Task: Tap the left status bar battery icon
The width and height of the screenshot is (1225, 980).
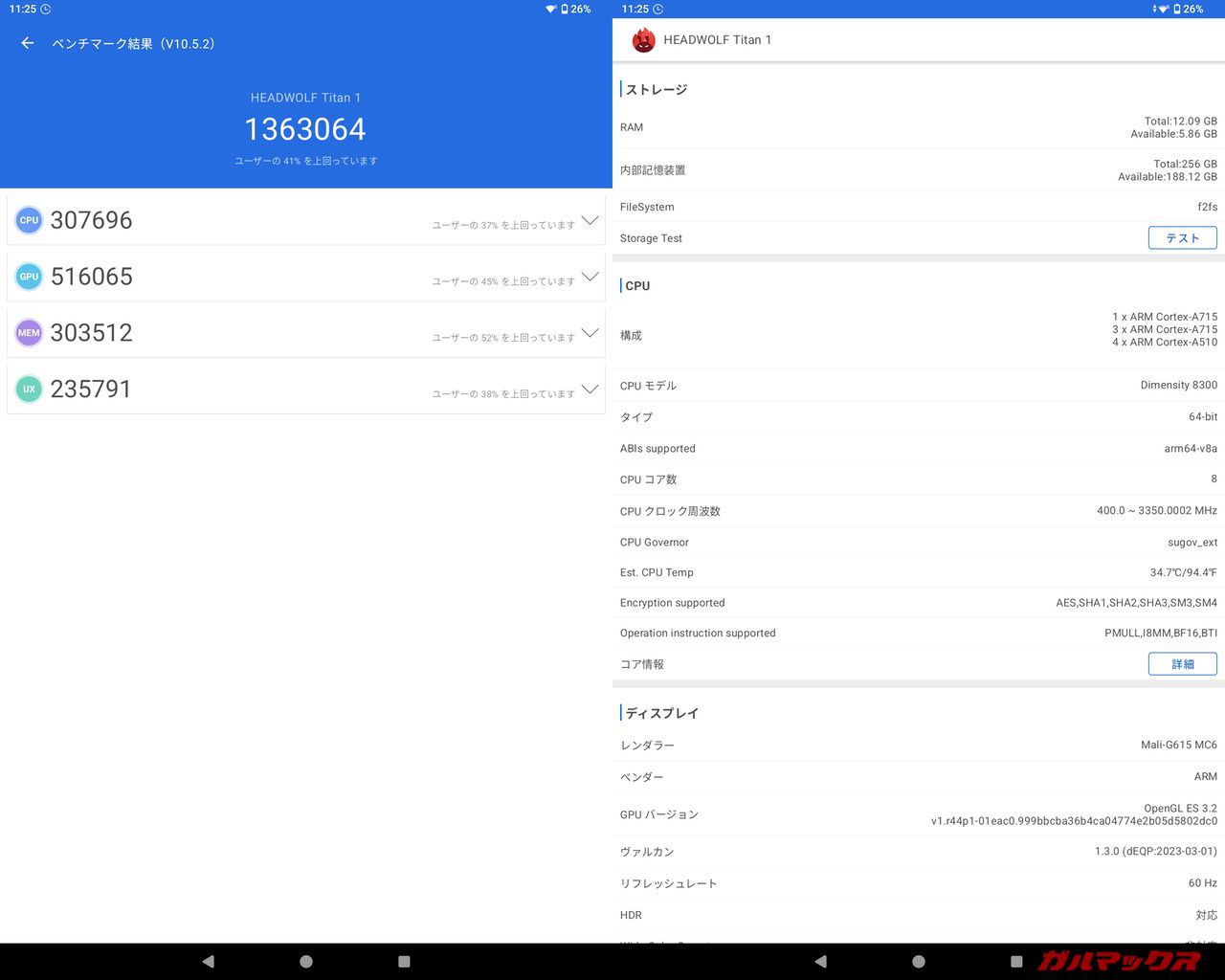Action: tap(565, 9)
